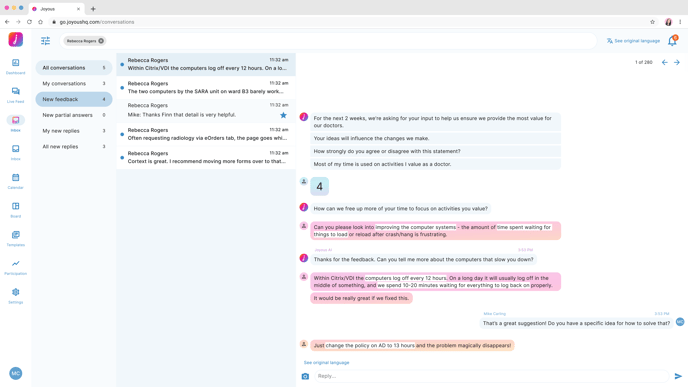This screenshot has height=387, width=688.
Task: Open the Templates sidebar icon
Action: click(x=15, y=235)
